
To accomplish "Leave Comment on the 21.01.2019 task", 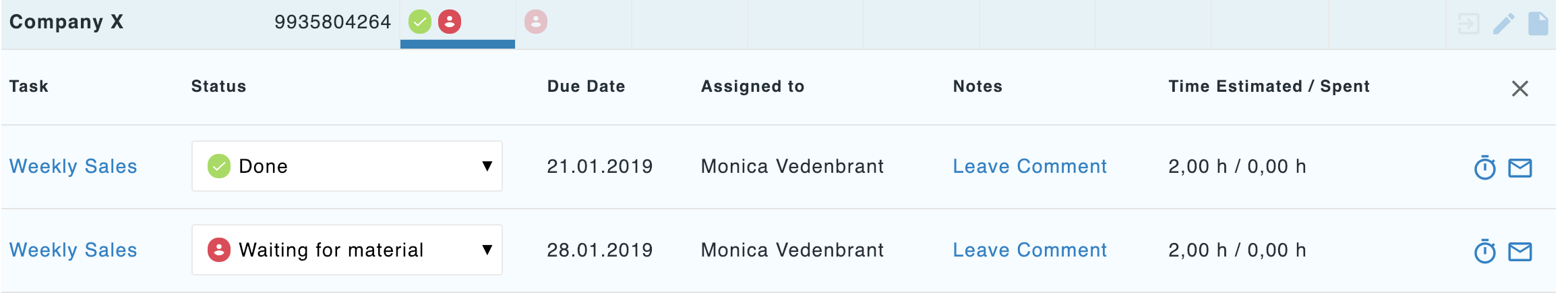I will click(x=1029, y=166).
